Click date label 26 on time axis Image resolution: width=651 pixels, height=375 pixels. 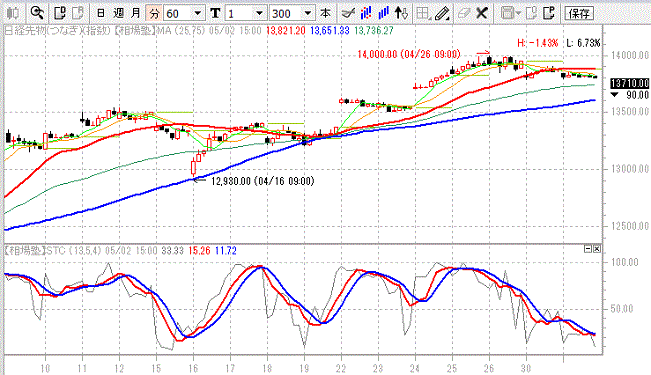[489, 368]
